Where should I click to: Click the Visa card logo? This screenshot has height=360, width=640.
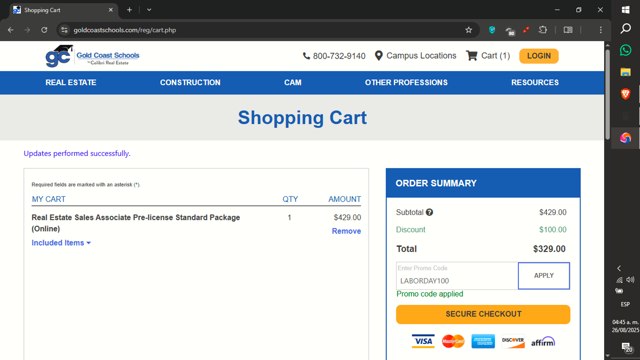(x=423, y=341)
